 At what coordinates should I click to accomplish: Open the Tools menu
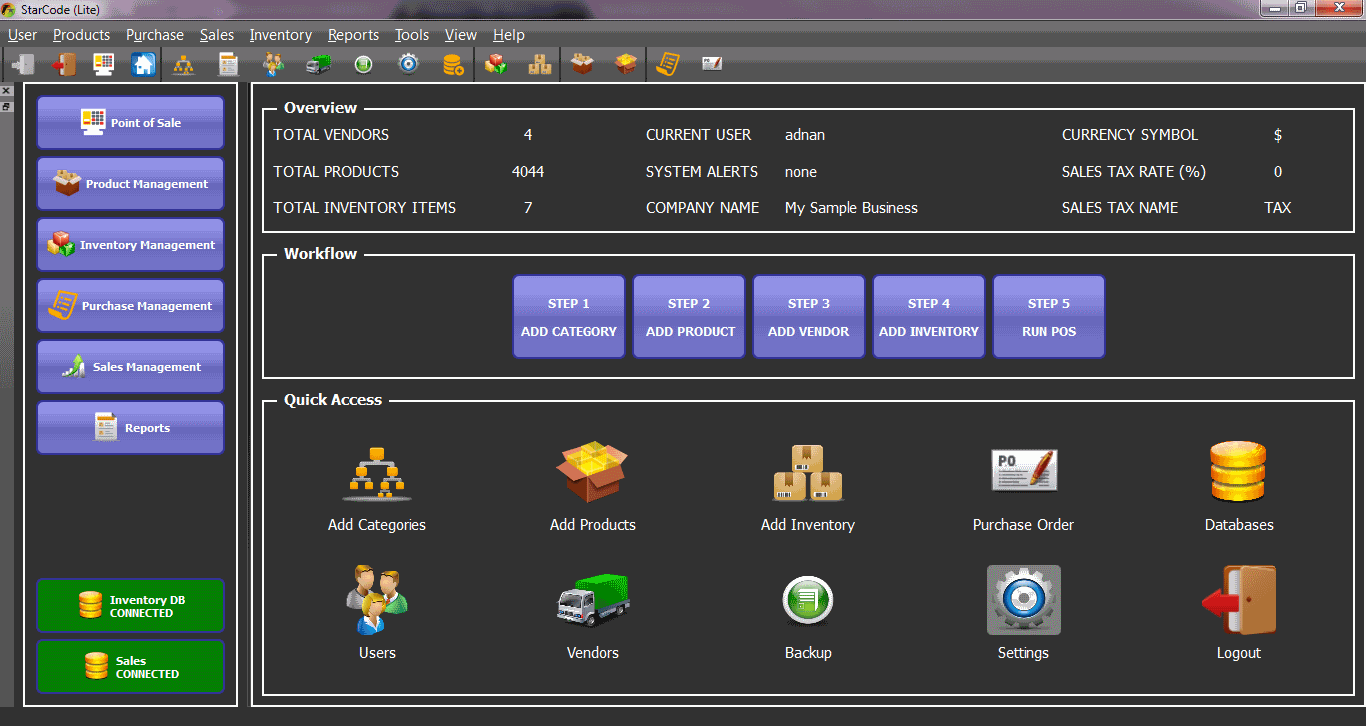pyautogui.click(x=411, y=35)
